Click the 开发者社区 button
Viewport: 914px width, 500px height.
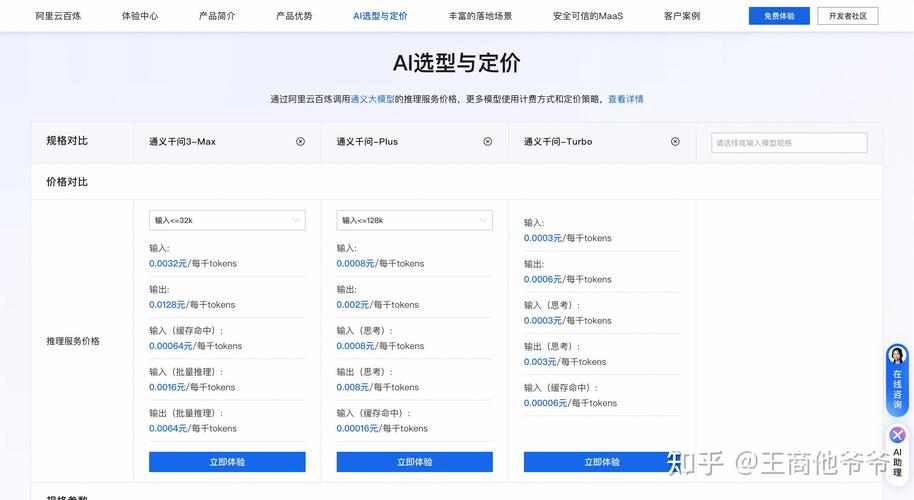point(848,16)
